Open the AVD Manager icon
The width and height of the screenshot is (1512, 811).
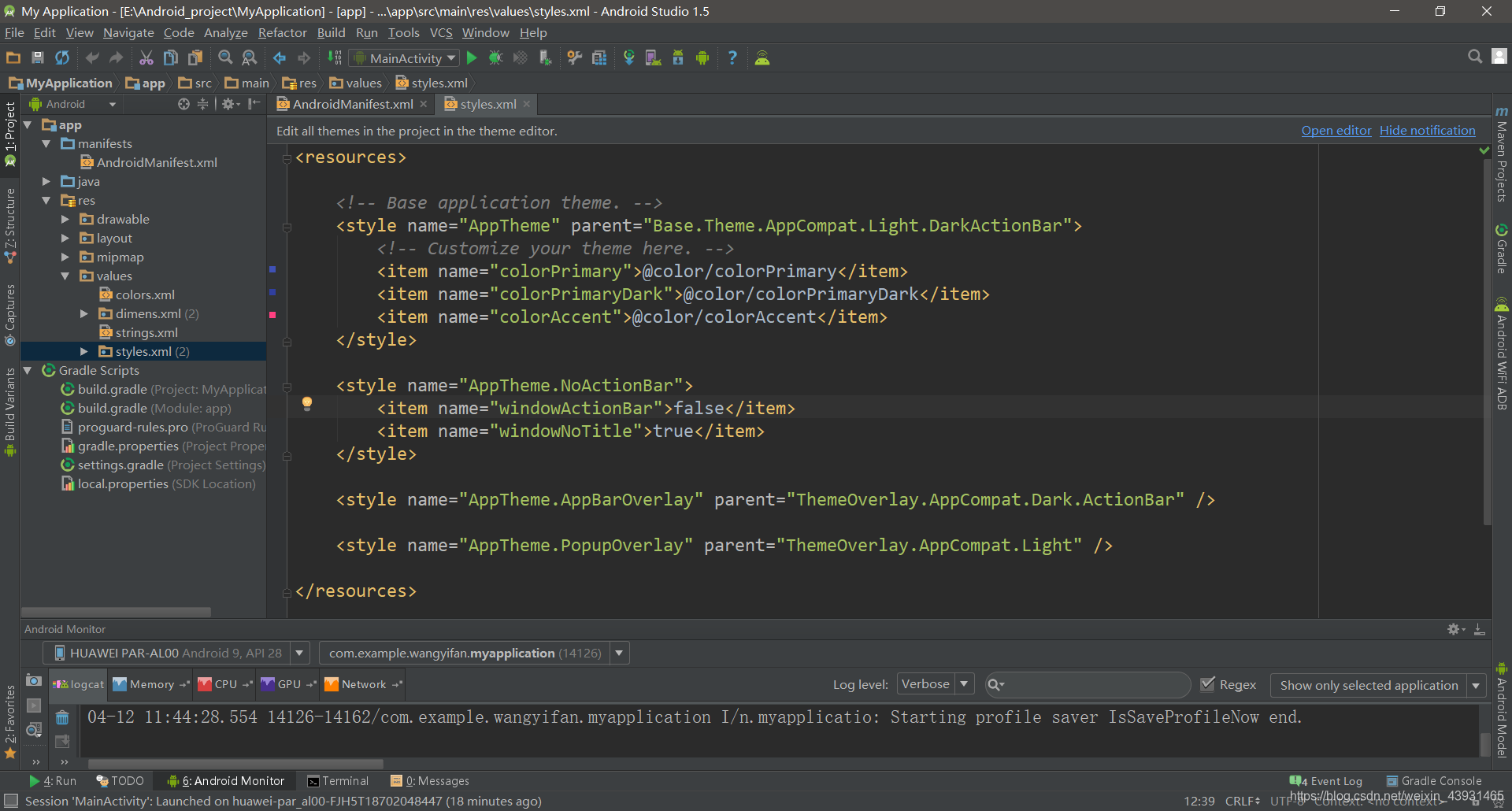[654, 57]
